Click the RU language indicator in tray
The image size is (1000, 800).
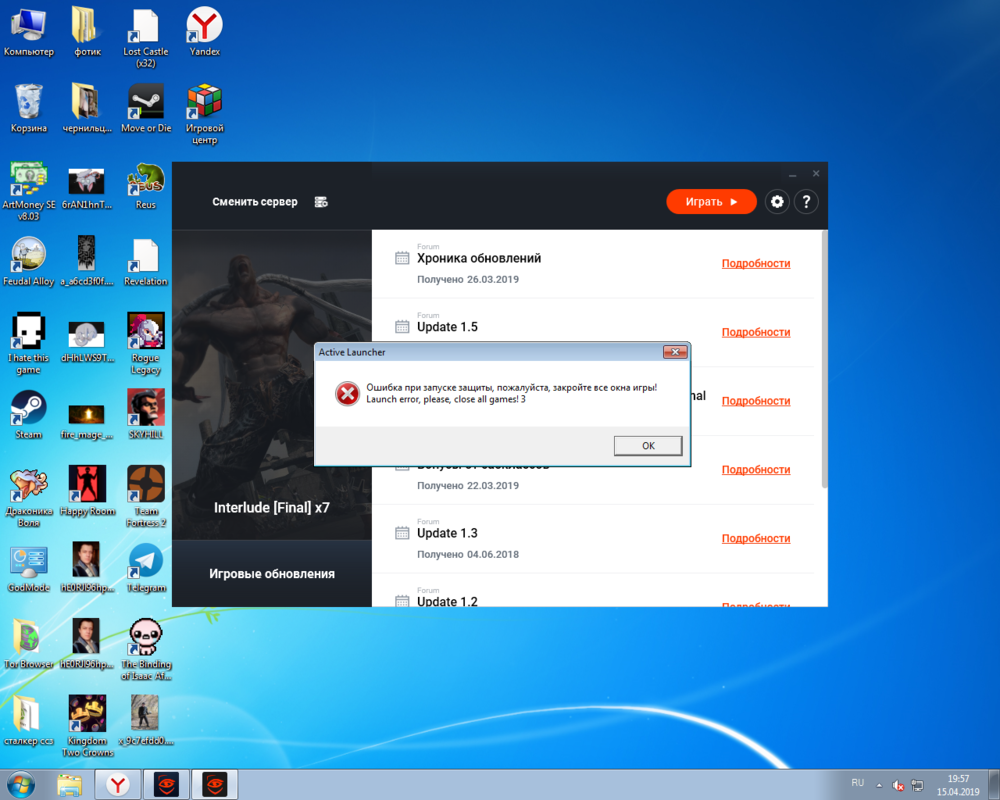[x=857, y=782]
